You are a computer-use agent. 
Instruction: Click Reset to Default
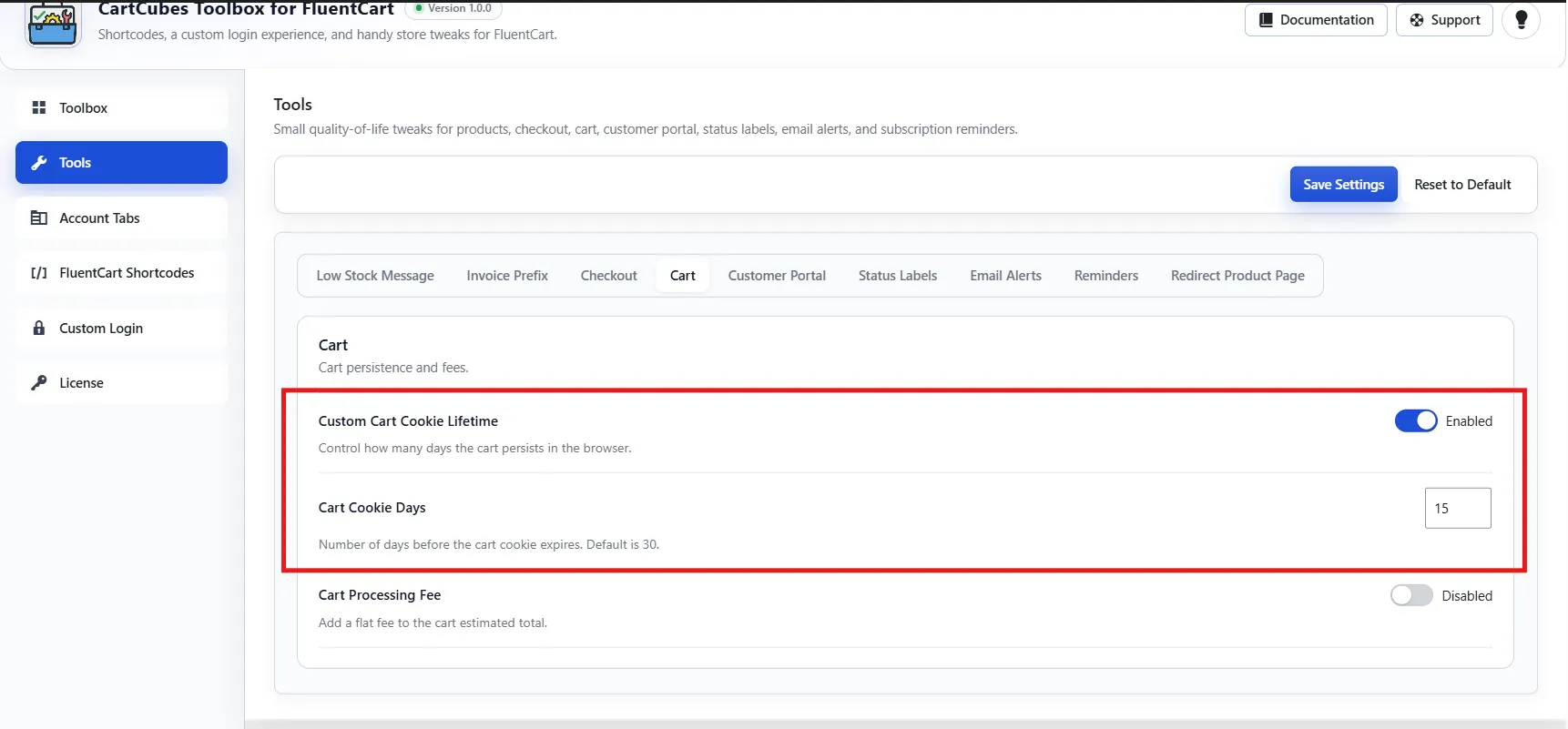pos(1462,185)
